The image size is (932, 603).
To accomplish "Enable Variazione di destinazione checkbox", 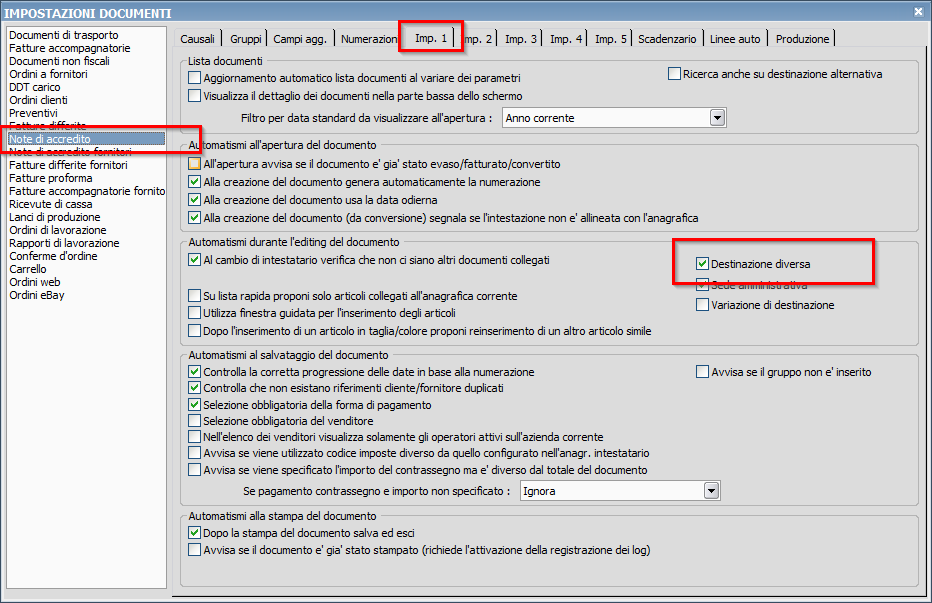I will click(703, 304).
